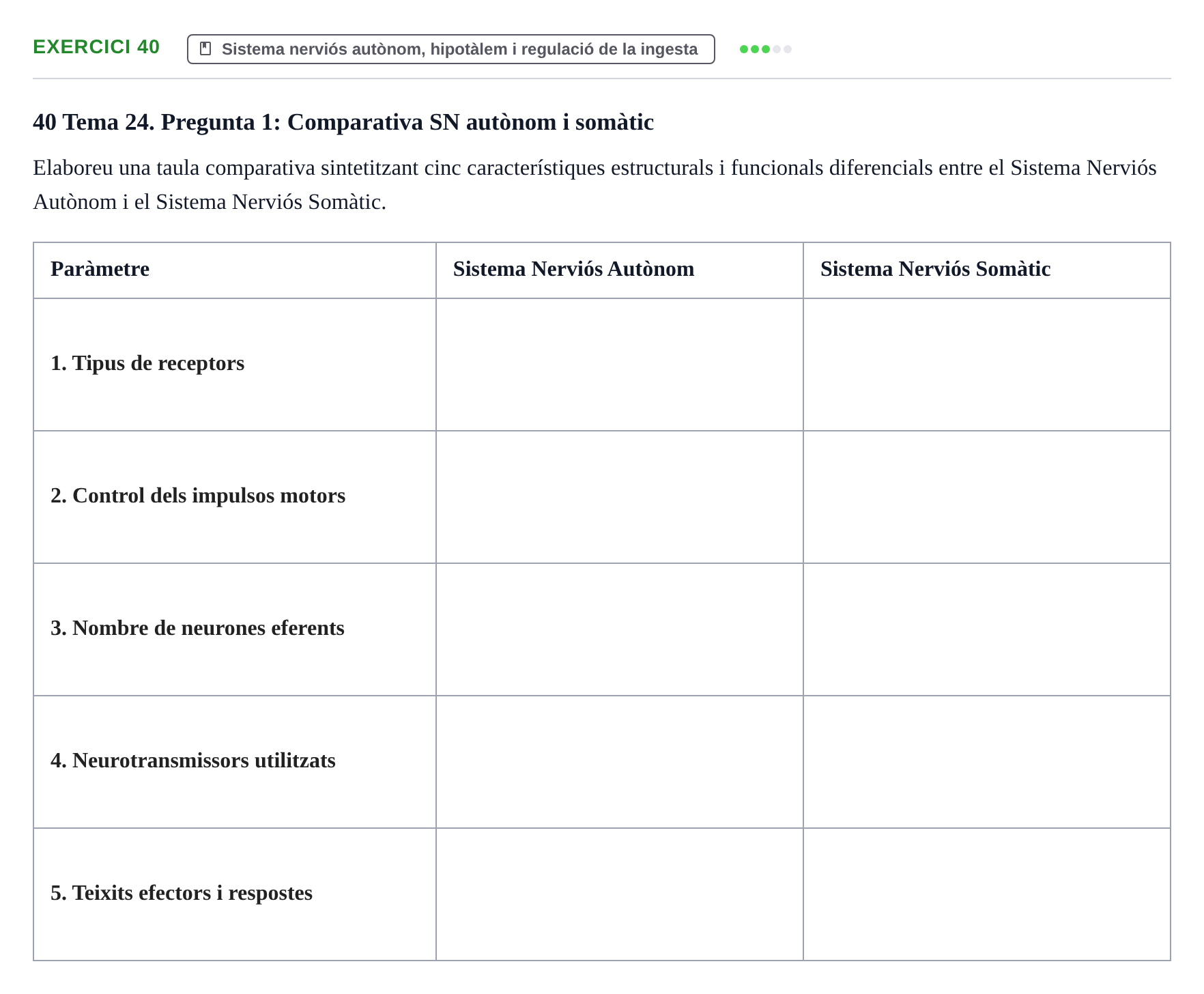
Task: Click the Somàtic cell for Control dels impulsos motors
Action: pyautogui.click(x=987, y=497)
